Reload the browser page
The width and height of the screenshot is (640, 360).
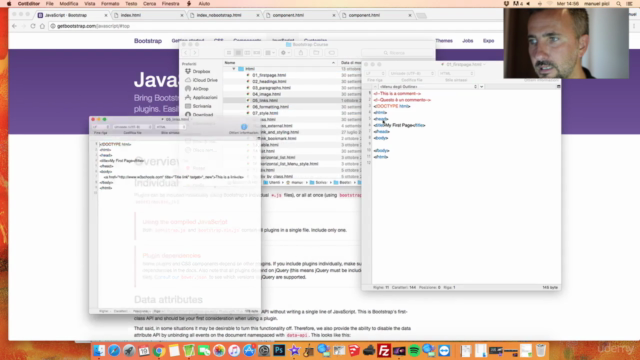pyautogui.click(x=33, y=26)
